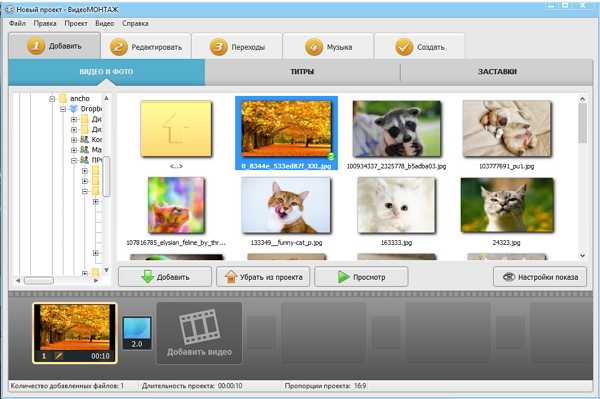Click the 2.0 transition icon in the timeline
Viewport: 600px width, 399px height.
click(137, 333)
